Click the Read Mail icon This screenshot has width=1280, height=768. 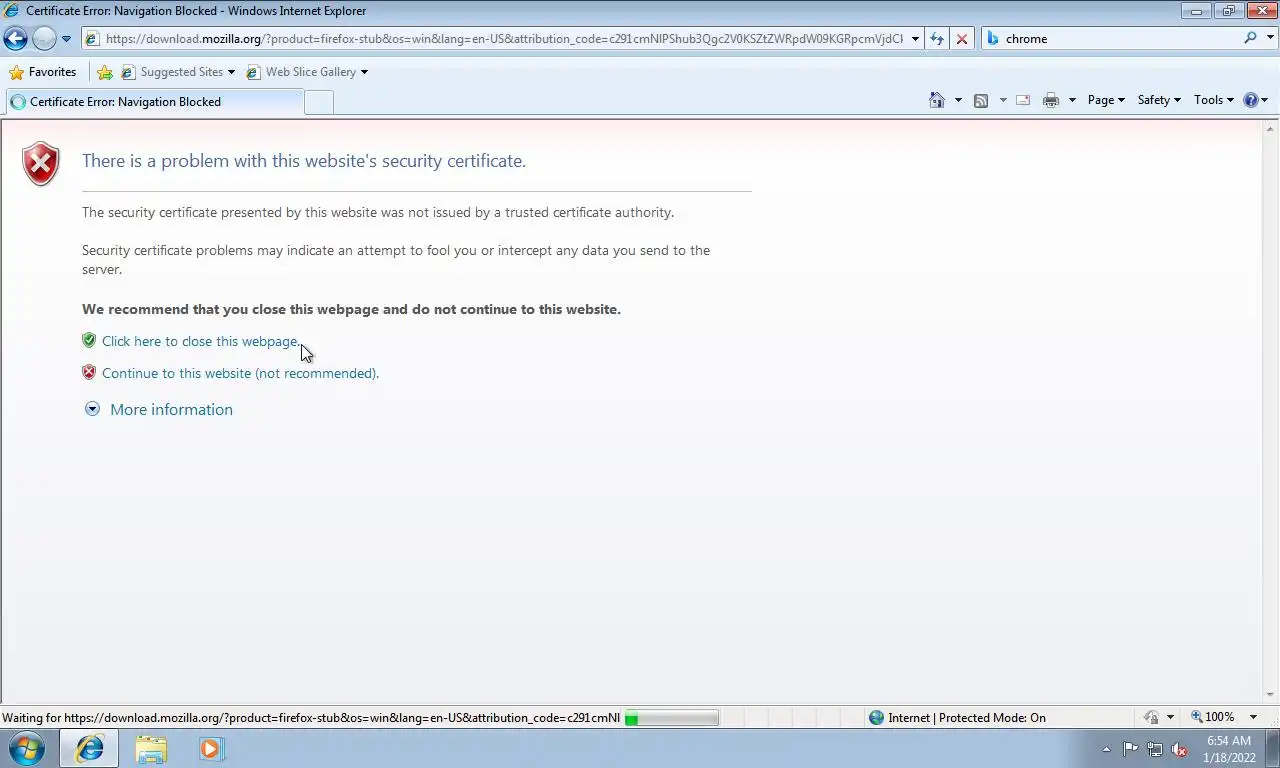click(x=1023, y=100)
